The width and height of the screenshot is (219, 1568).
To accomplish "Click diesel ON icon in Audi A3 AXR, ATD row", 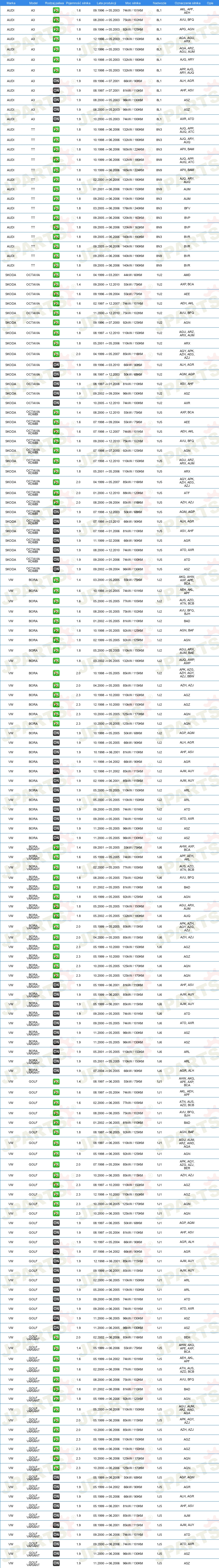I will click(56, 119).
